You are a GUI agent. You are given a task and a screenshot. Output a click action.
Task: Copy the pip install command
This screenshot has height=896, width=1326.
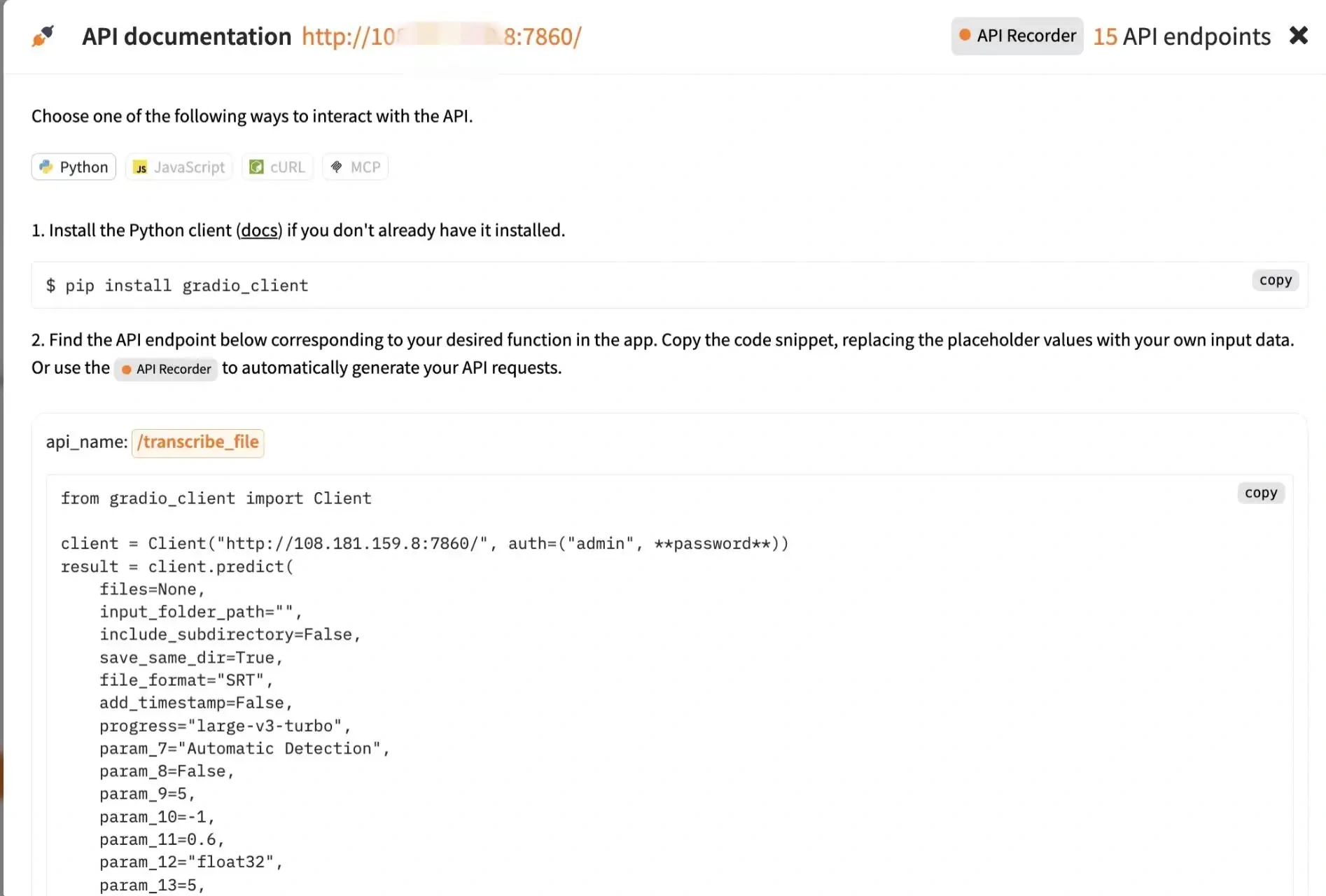pos(1275,280)
